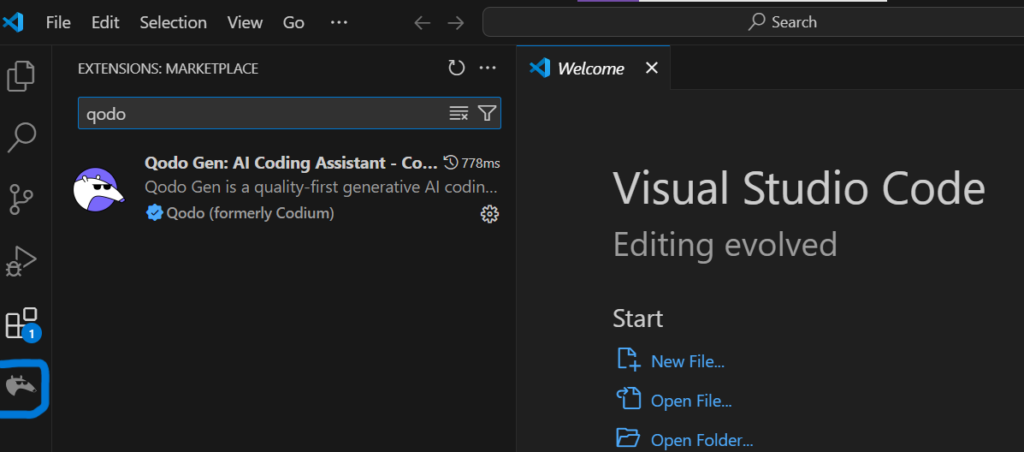This screenshot has width=1024, height=452.
Task: Open the Source Control view
Action: (x=21, y=199)
